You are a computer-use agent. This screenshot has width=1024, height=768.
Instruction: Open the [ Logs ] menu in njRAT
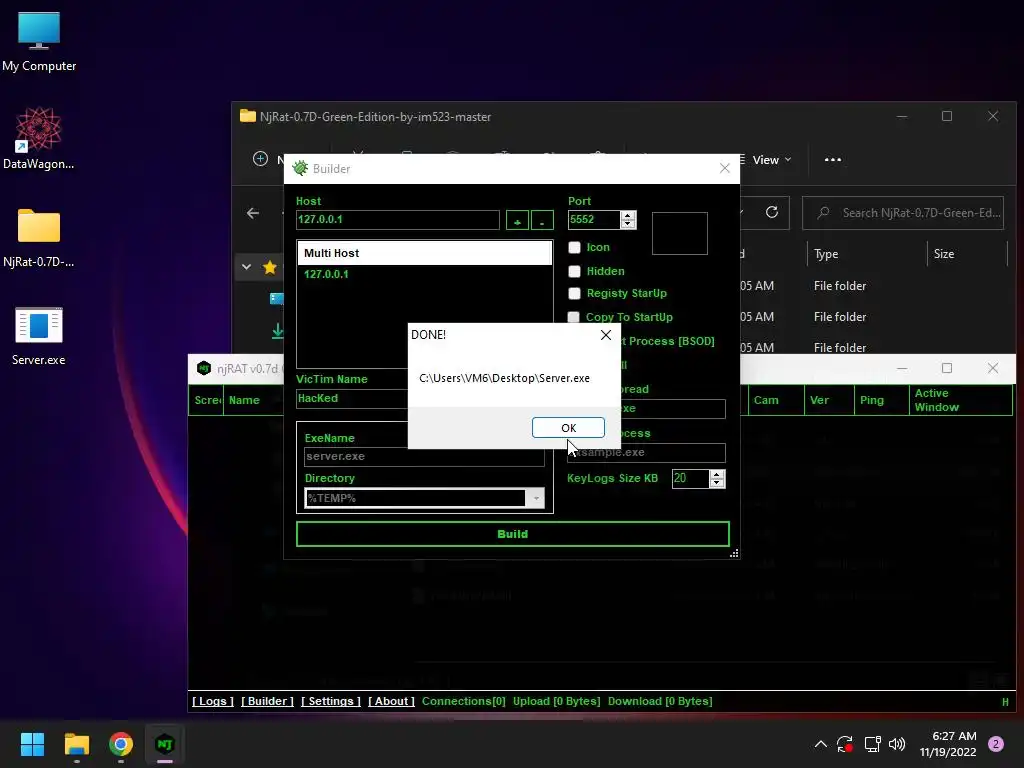tap(213, 701)
